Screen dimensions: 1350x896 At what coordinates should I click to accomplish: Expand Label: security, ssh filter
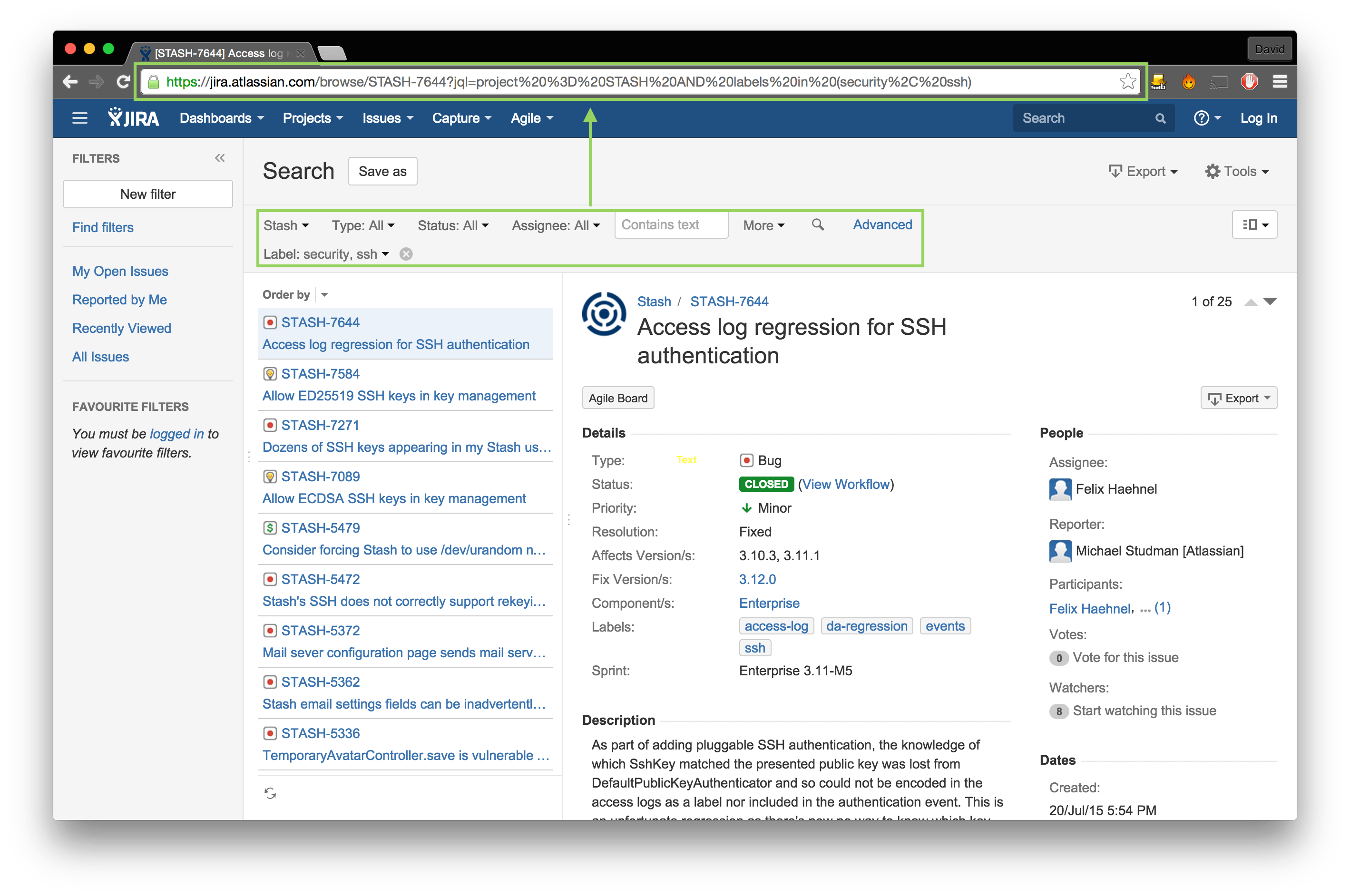tap(326, 254)
